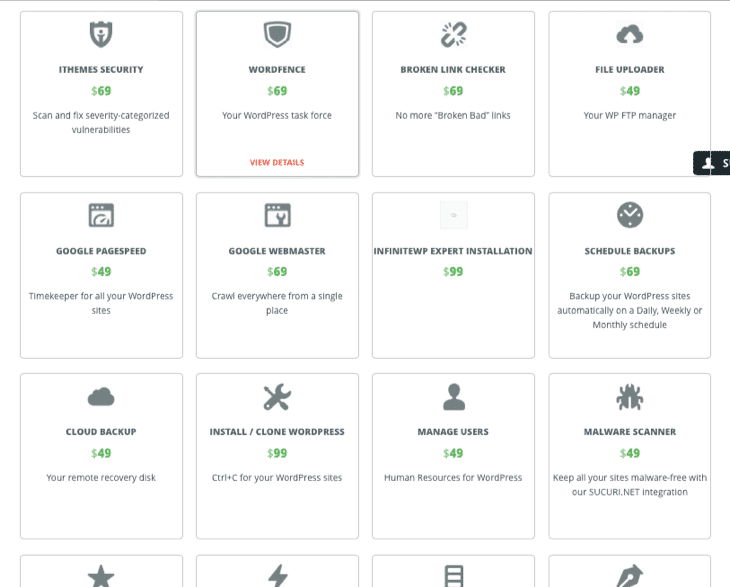Click the $69 price under Google Webmaster
730x587 pixels.
tap(277, 272)
